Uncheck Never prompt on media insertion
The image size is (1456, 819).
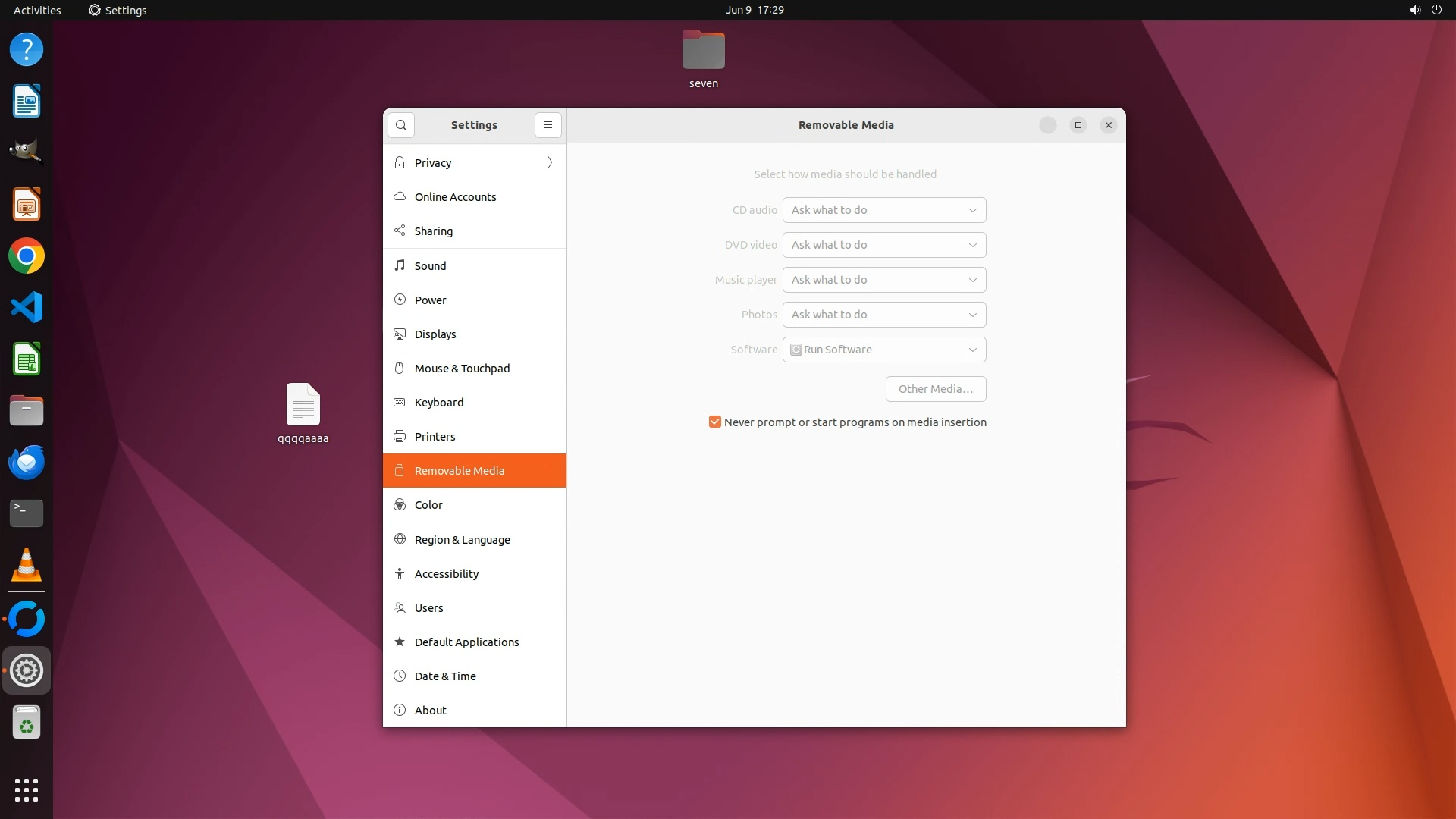[714, 422]
